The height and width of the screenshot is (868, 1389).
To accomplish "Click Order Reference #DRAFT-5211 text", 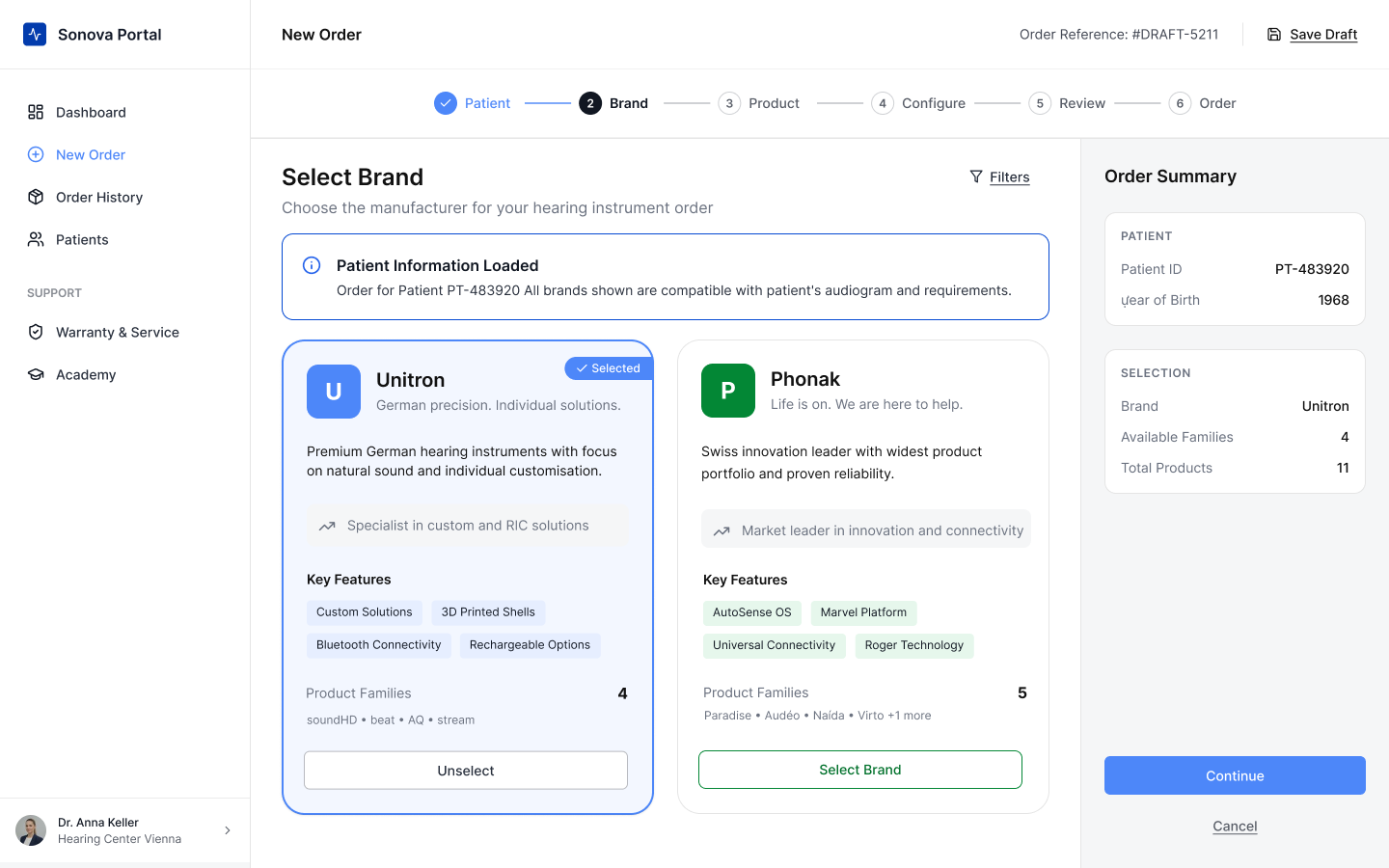I will [1119, 35].
